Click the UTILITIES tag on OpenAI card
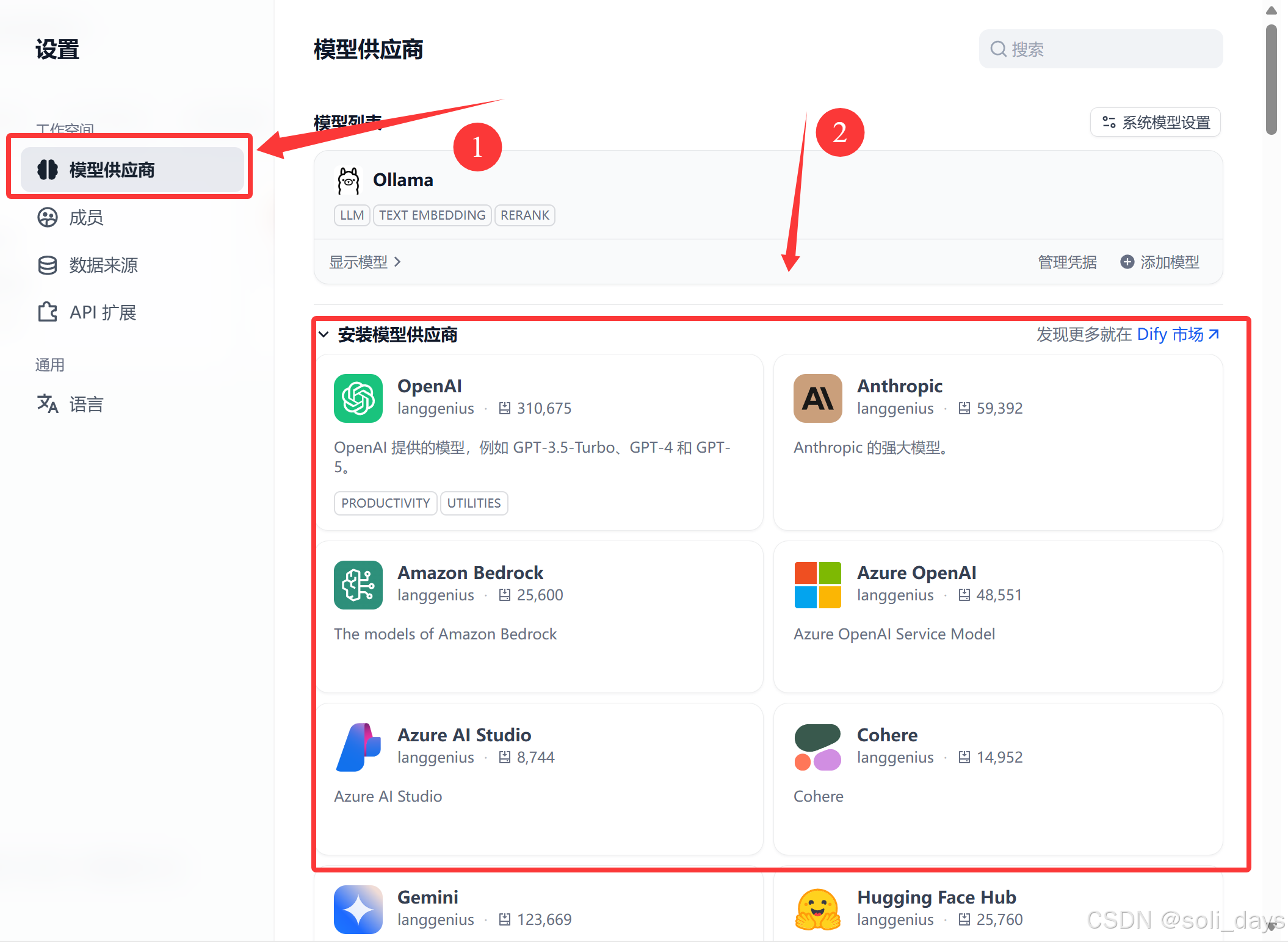The image size is (1288, 942). coord(474,503)
